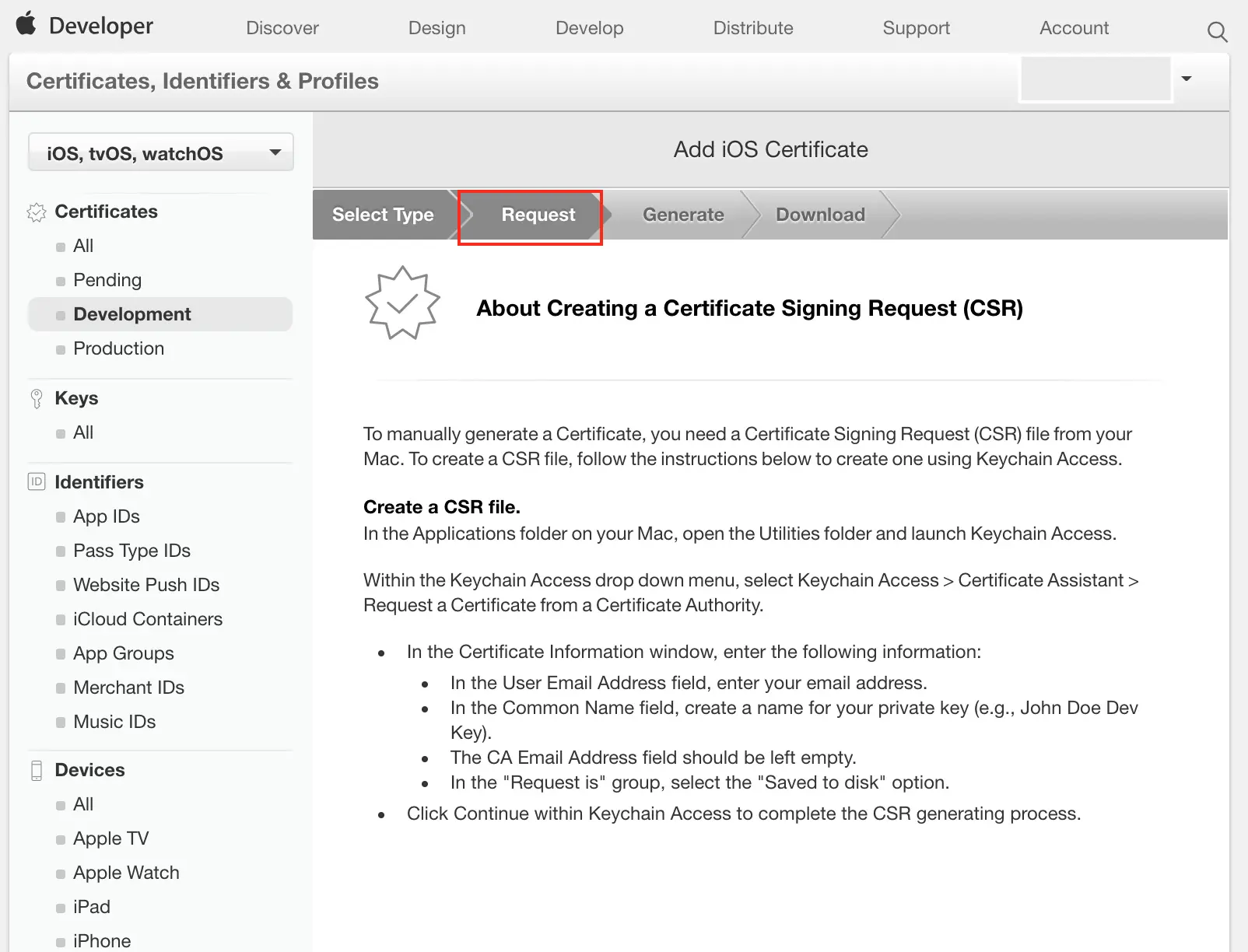Viewport: 1248px width, 952px height.
Task: Click the Identifiers section heading
Action: click(x=100, y=482)
